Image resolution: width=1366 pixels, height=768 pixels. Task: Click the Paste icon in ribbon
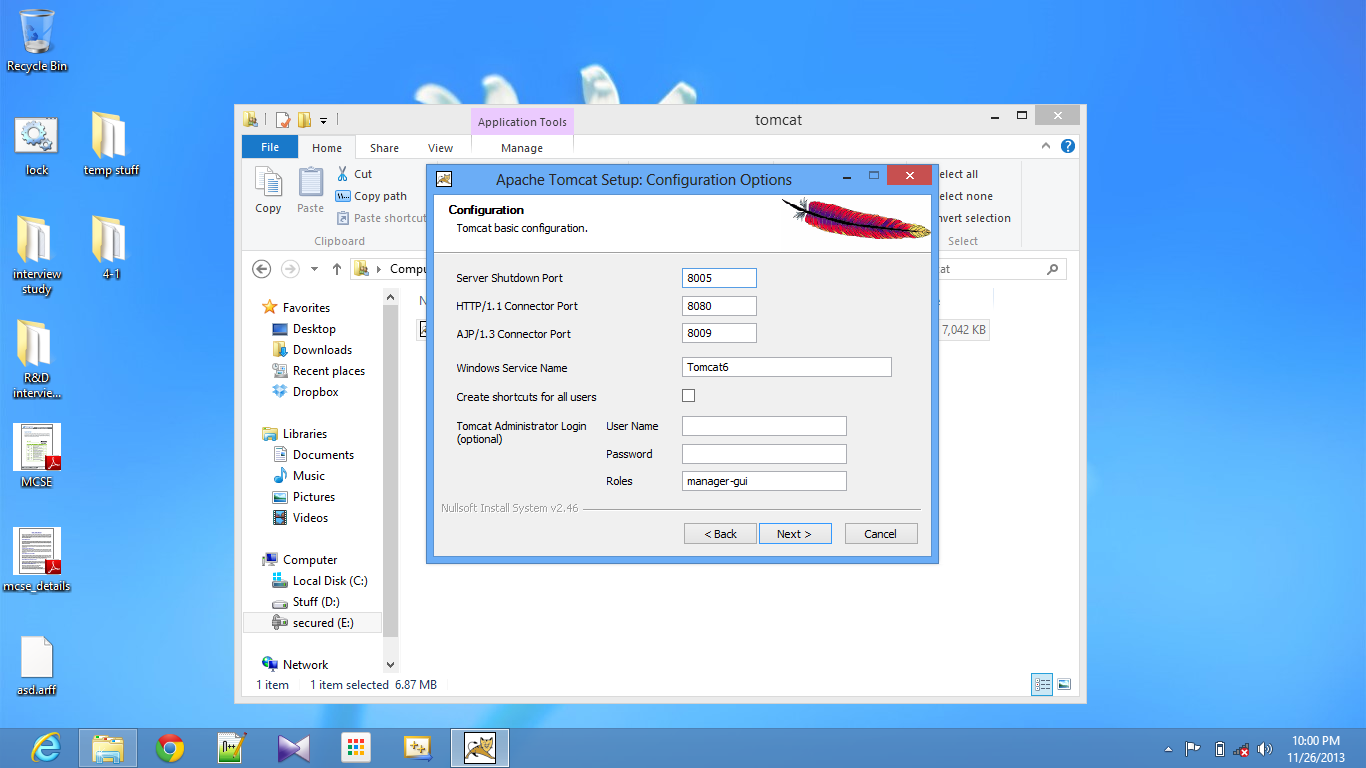311,190
